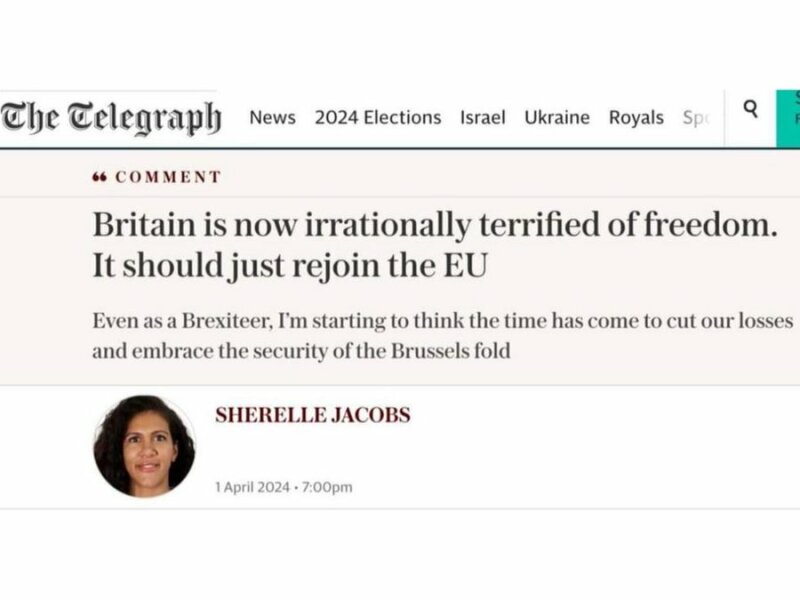The width and height of the screenshot is (800, 600).
Task: Visit the Royals coverage section
Action: (637, 117)
